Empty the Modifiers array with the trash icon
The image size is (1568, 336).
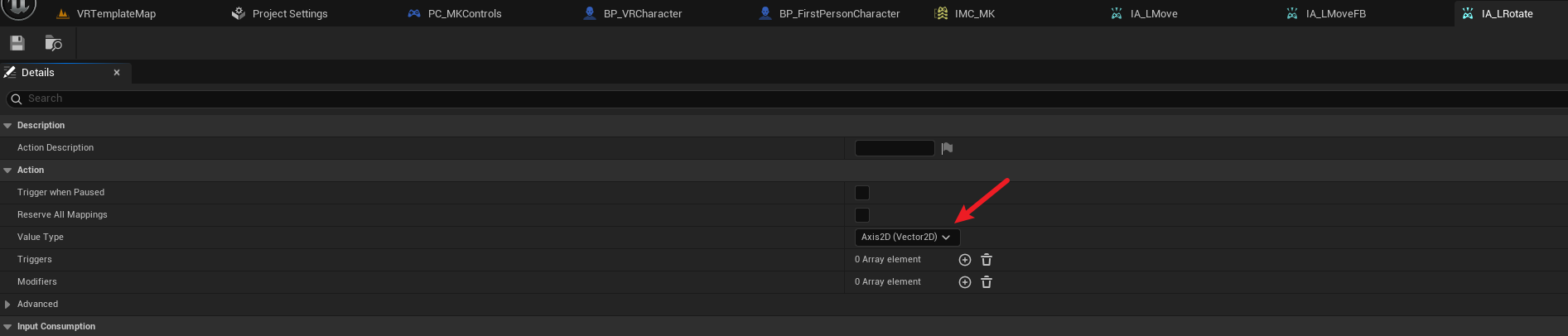987,282
